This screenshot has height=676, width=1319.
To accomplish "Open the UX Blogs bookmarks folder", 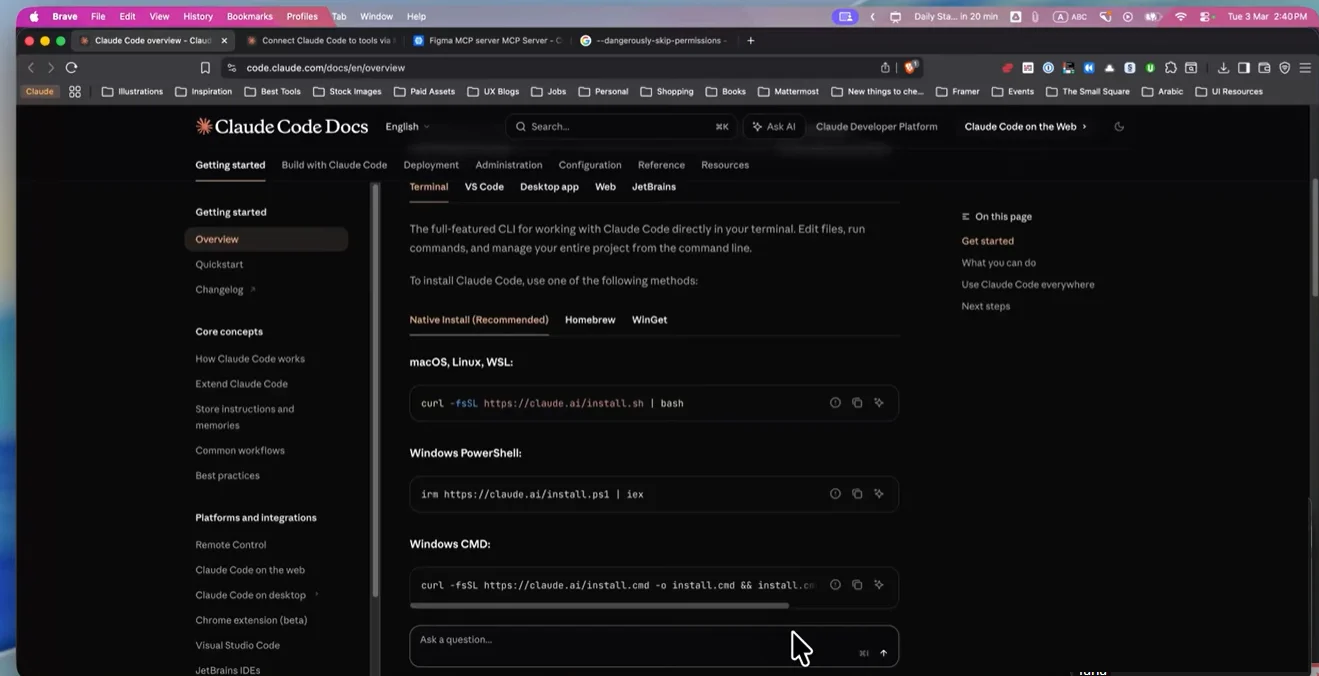I will click(494, 91).
